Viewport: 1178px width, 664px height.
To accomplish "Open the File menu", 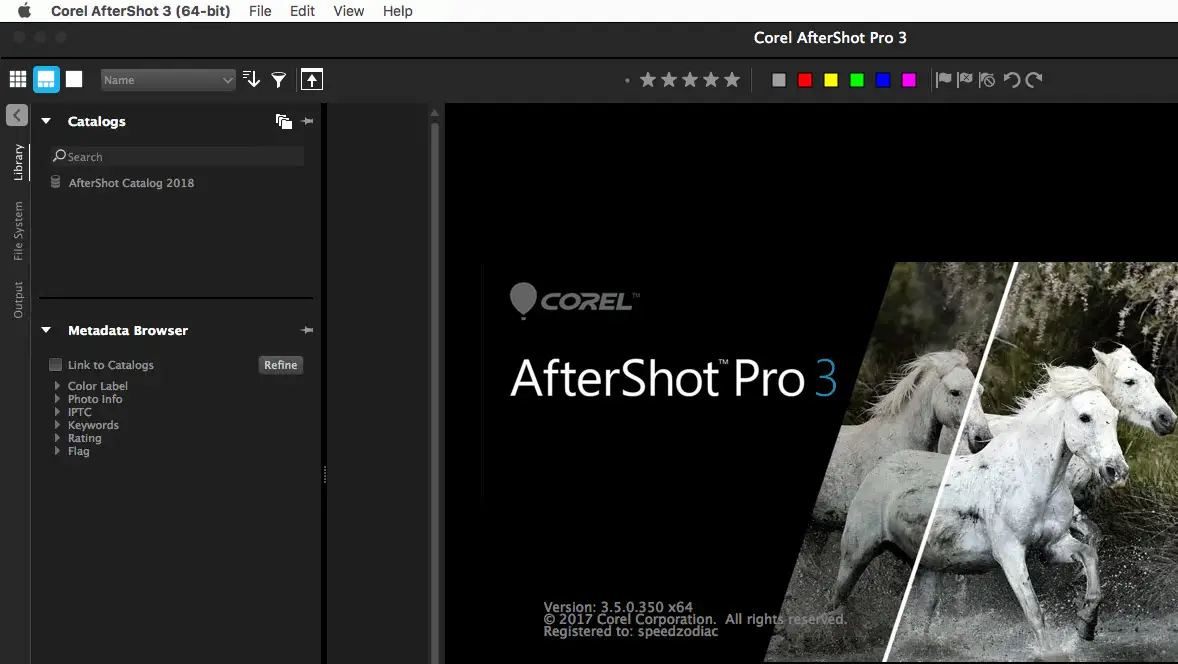I will tap(260, 11).
